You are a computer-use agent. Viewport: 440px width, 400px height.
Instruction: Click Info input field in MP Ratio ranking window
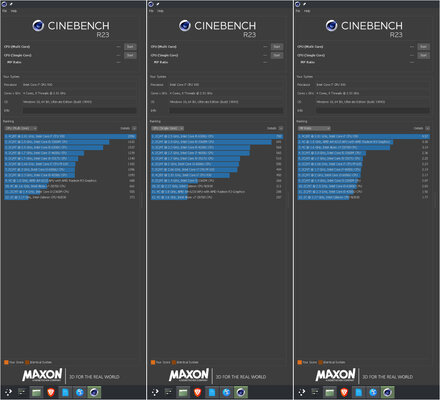[x=373, y=110]
